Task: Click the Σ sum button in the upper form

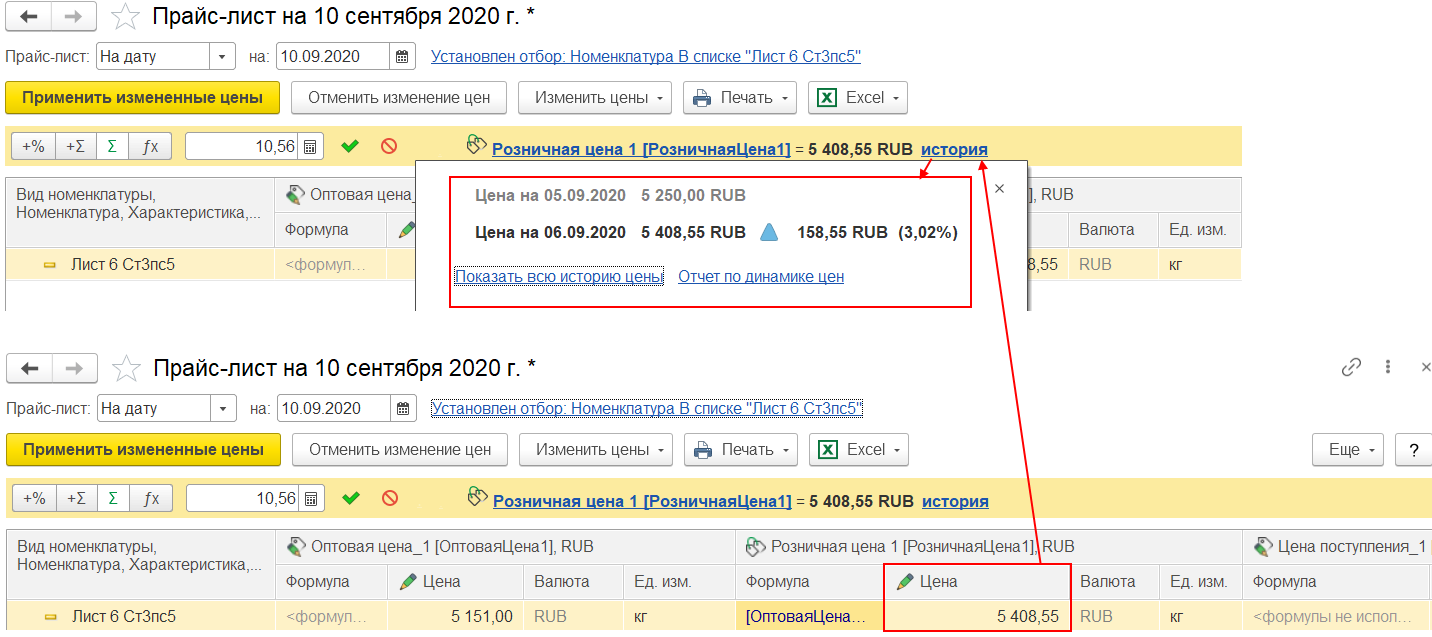Action: [111, 146]
